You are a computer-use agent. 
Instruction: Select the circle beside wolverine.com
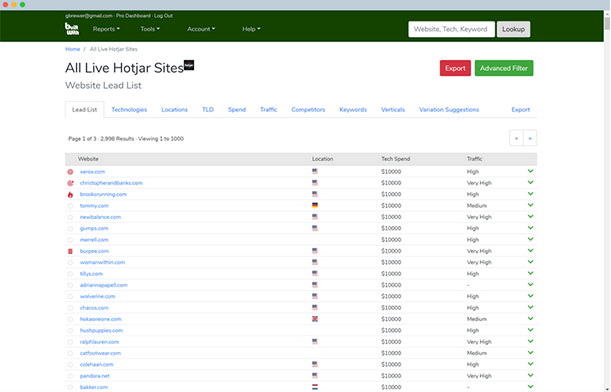pos(70,297)
